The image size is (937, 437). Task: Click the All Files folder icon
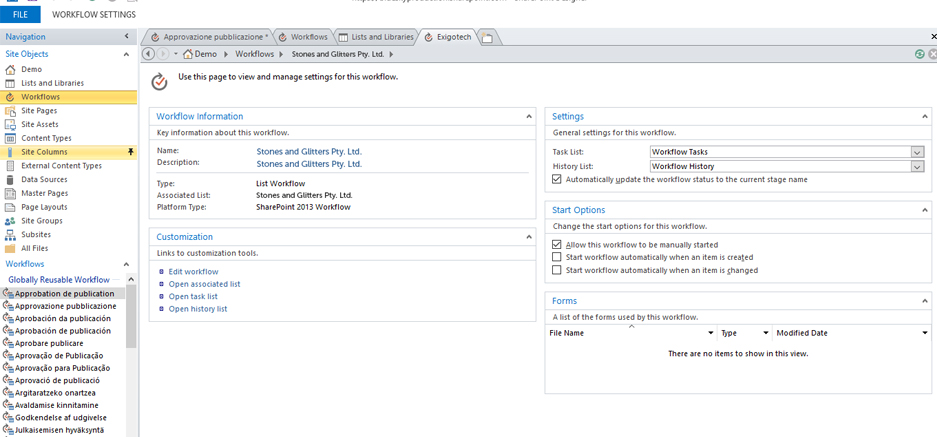(10, 248)
